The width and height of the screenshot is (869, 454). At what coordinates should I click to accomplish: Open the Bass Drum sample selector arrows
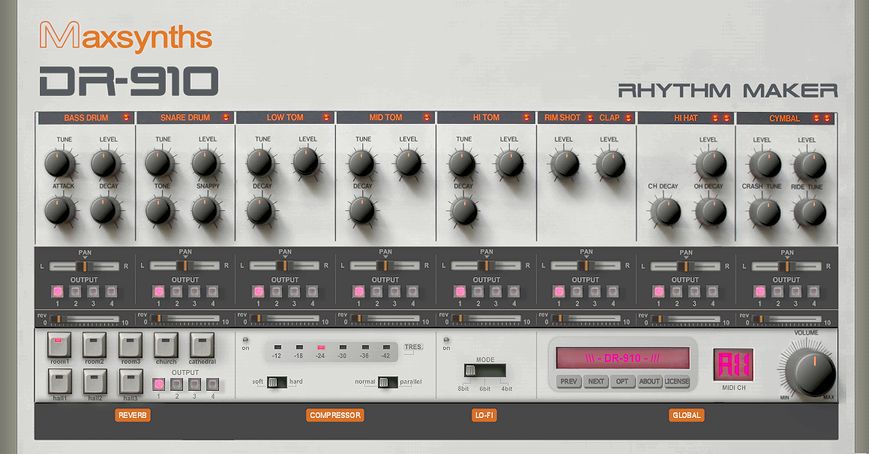point(125,117)
